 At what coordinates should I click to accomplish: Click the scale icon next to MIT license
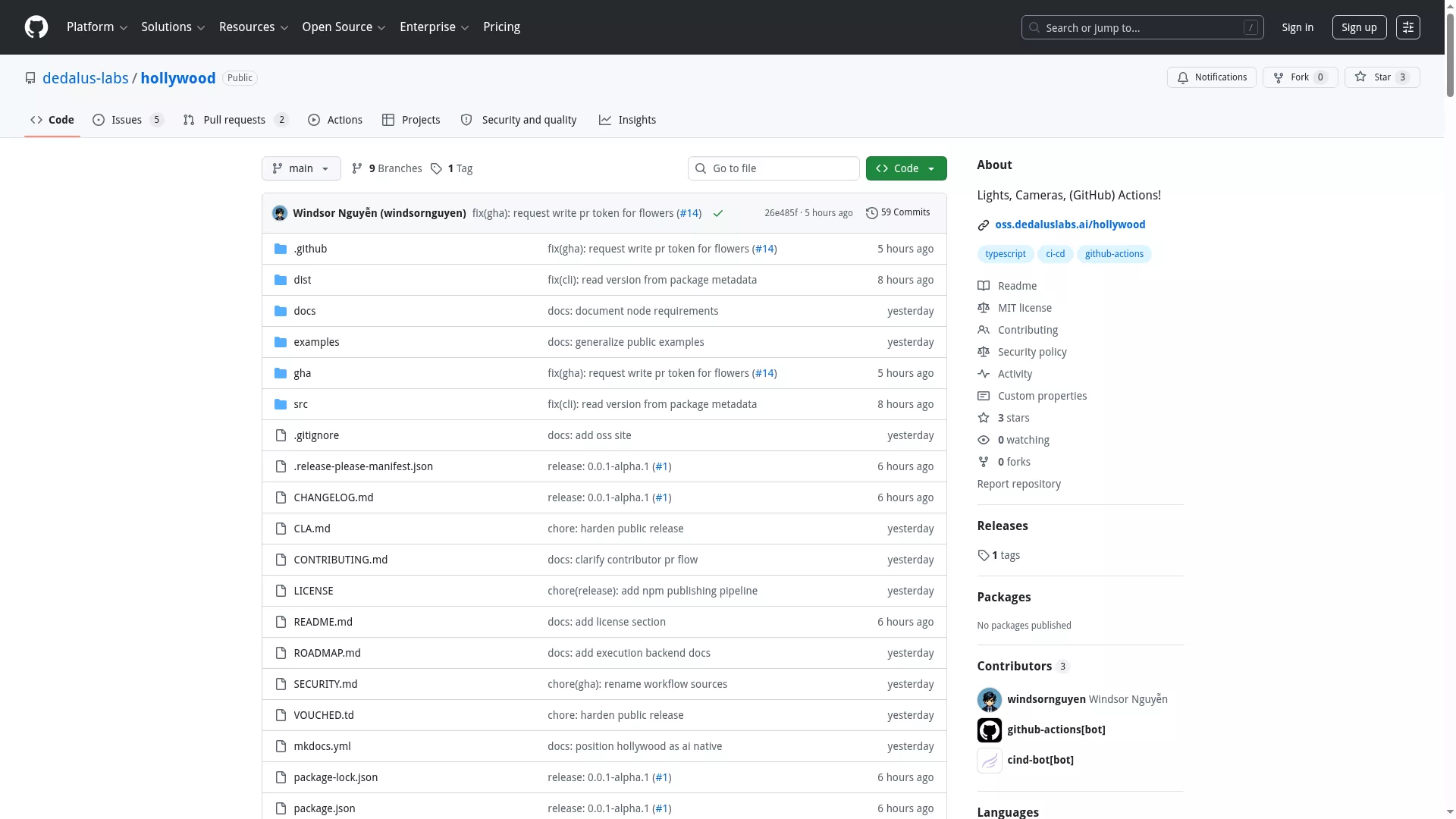click(x=984, y=308)
